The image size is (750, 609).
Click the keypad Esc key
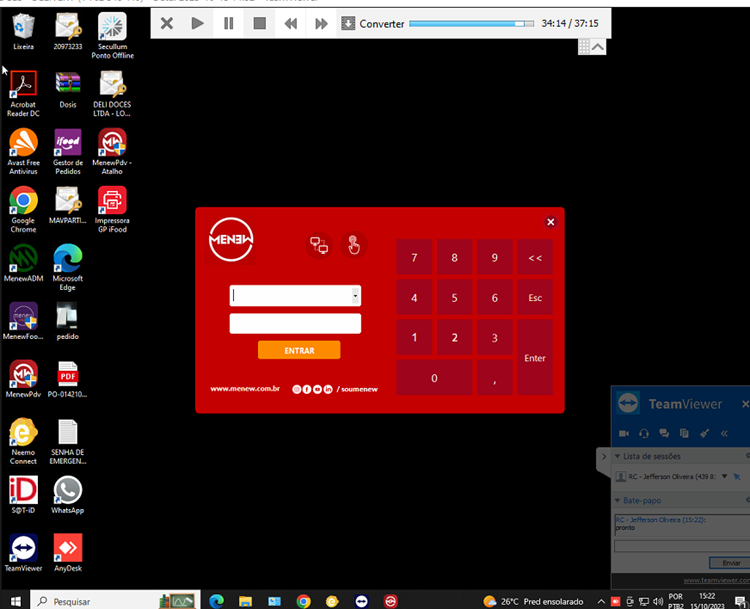click(x=535, y=298)
